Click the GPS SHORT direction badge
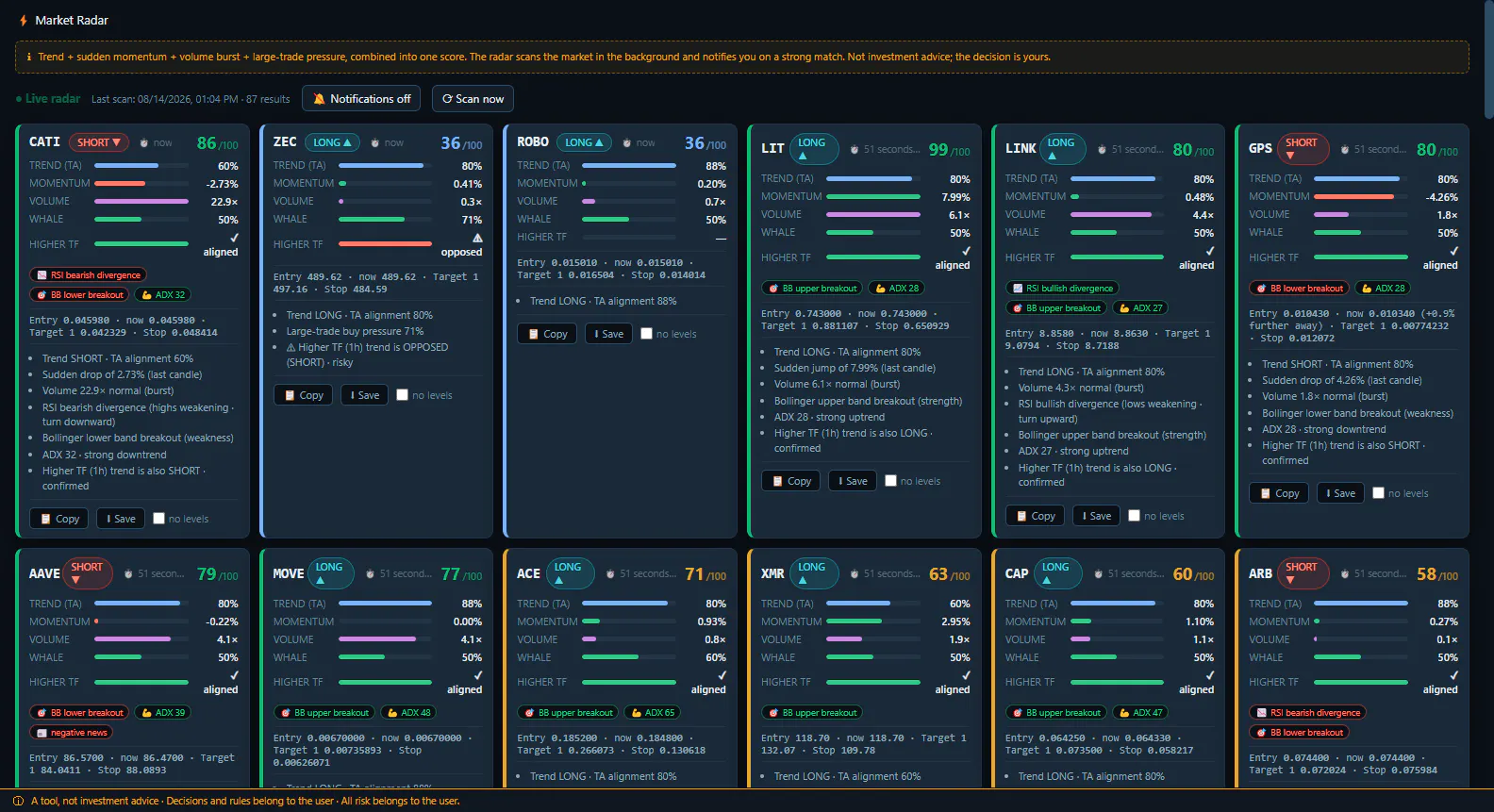1494x812 pixels. [1303, 149]
